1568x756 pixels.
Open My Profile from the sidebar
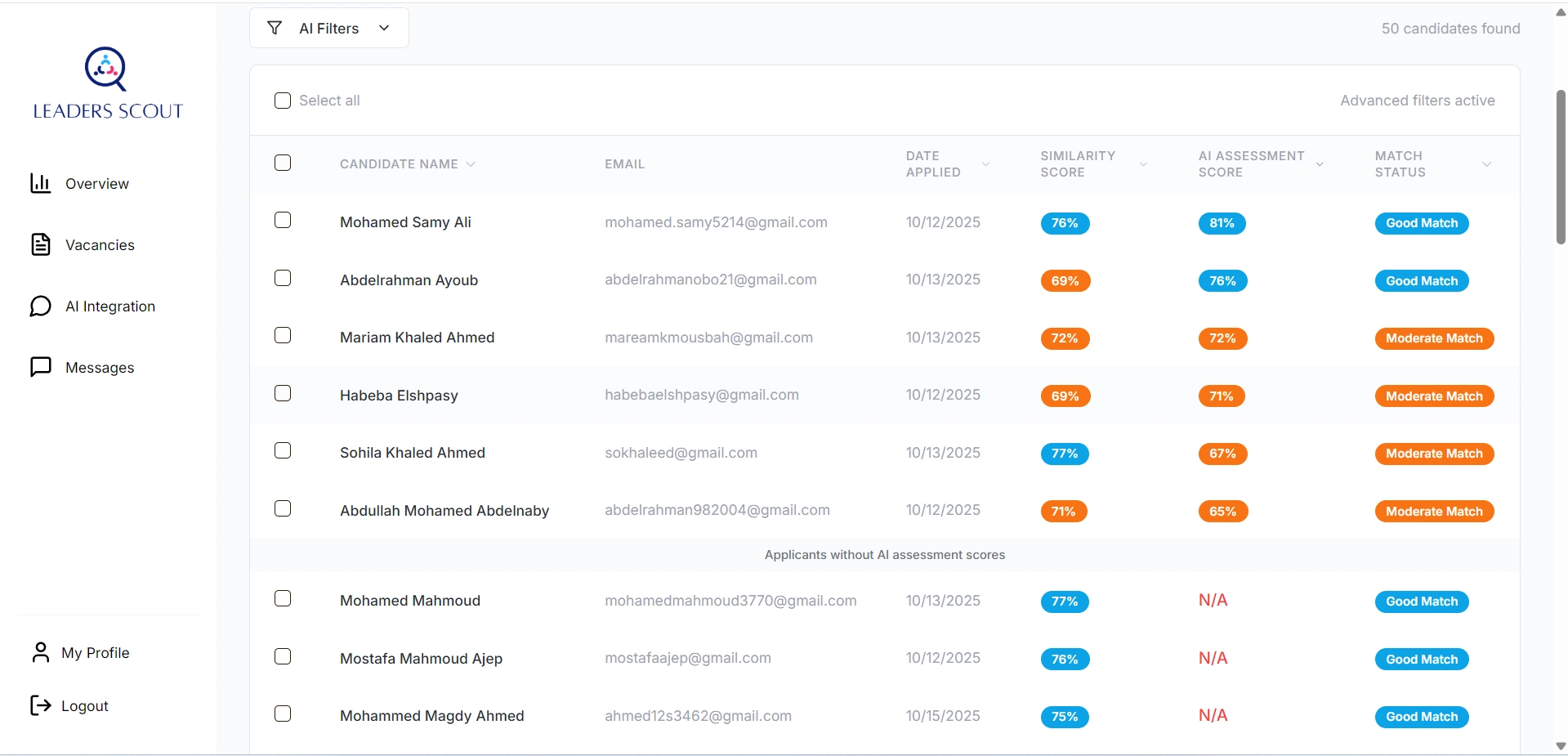(x=96, y=652)
